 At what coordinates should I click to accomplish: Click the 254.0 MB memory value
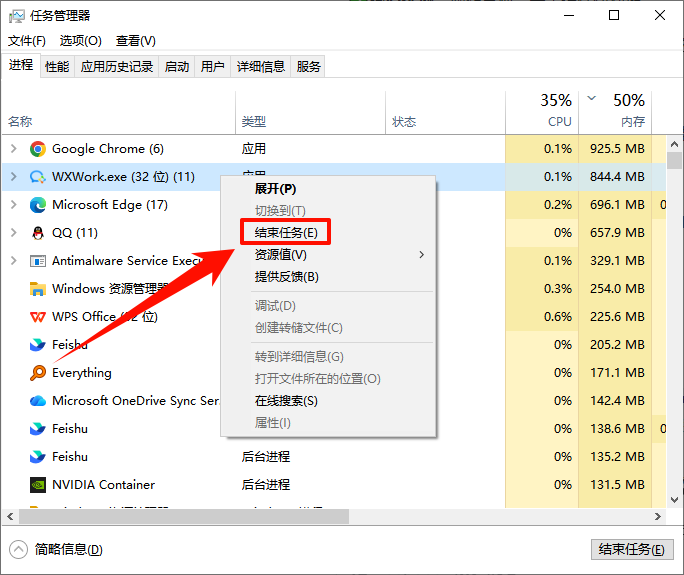617,289
